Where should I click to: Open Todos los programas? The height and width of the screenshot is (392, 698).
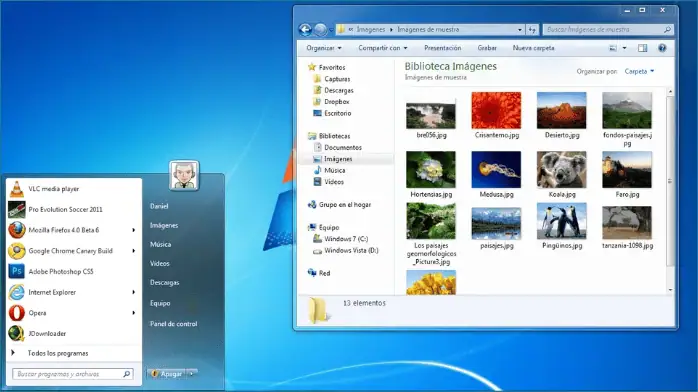tap(58, 353)
